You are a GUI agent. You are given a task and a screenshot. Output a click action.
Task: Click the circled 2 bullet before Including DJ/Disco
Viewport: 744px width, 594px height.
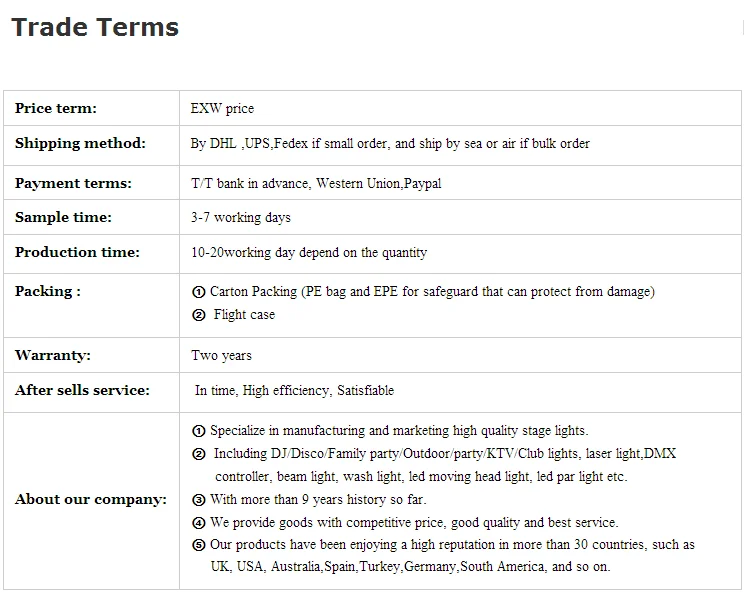198,454
